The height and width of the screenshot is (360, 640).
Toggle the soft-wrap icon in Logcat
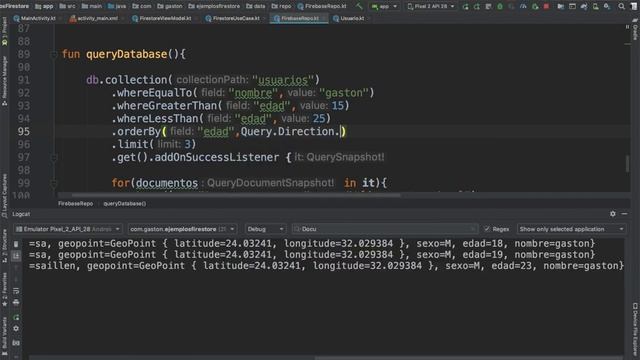16,291
